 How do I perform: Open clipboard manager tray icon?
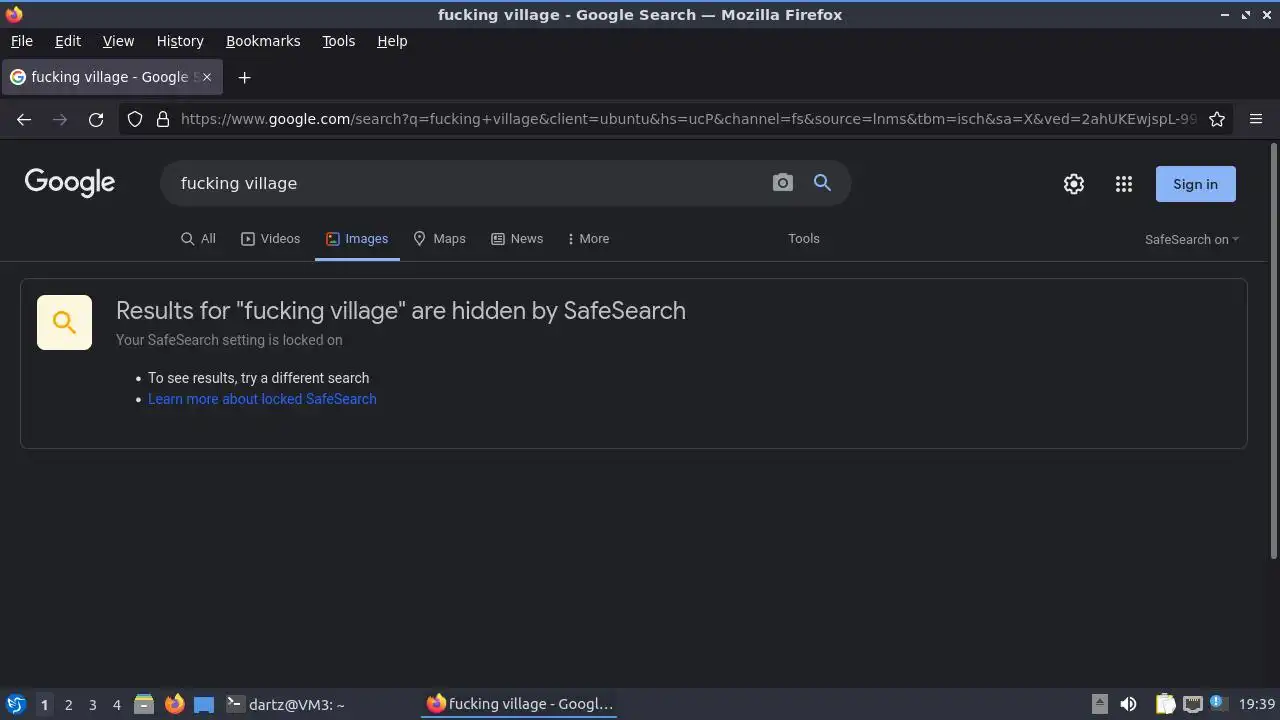pyautogui.click(x=1165, y=704)
